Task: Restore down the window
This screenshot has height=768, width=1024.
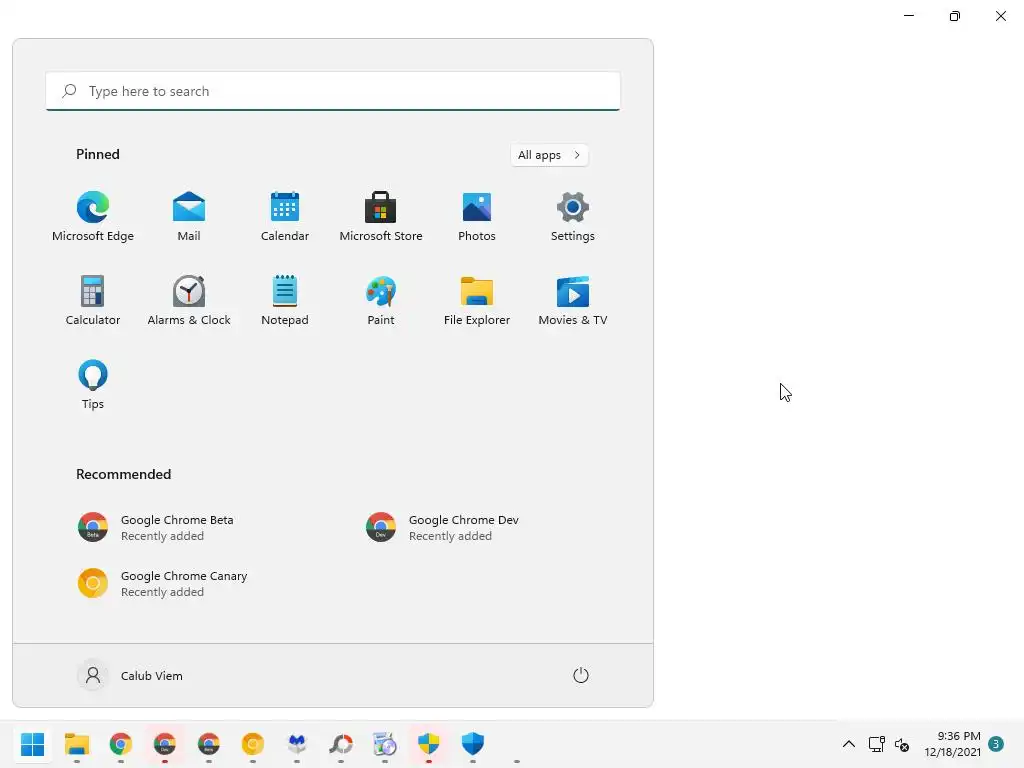Action: (x=955, y=16)
